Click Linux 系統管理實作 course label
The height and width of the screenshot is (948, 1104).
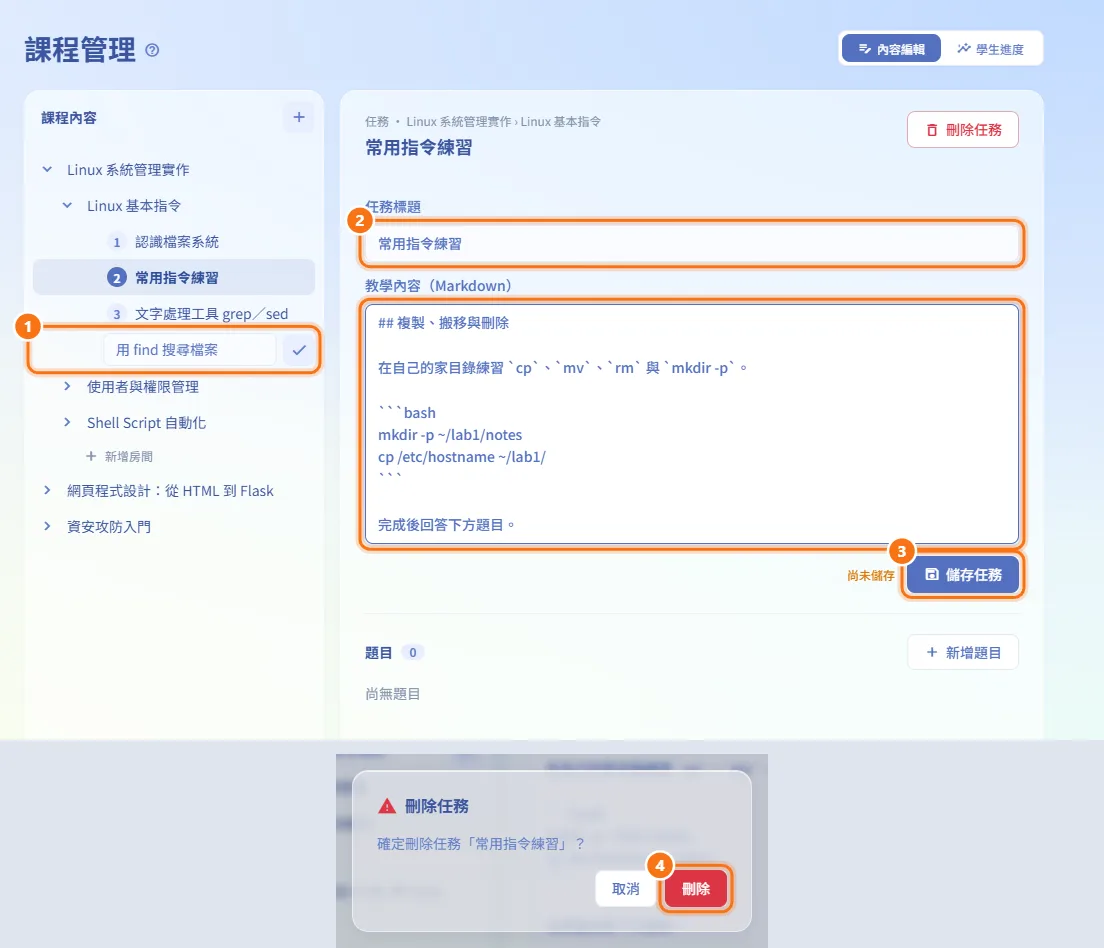click(x=128, y=170)
